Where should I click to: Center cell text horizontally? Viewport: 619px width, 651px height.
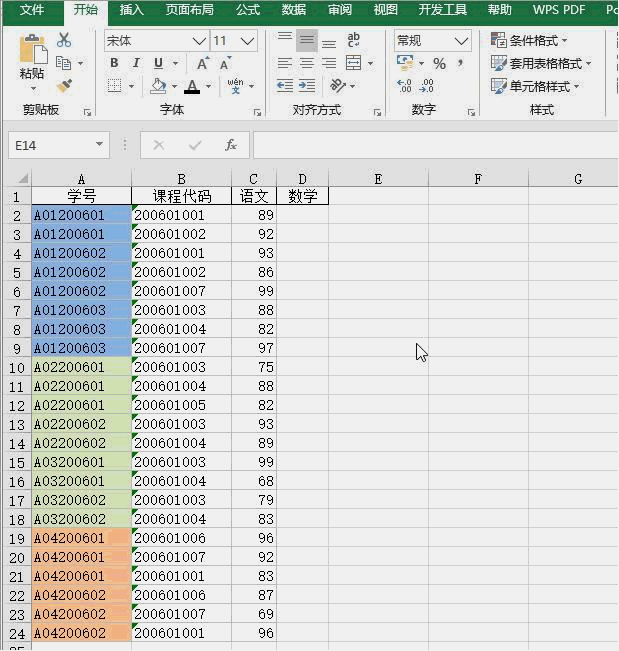click(x=307, y=63)
